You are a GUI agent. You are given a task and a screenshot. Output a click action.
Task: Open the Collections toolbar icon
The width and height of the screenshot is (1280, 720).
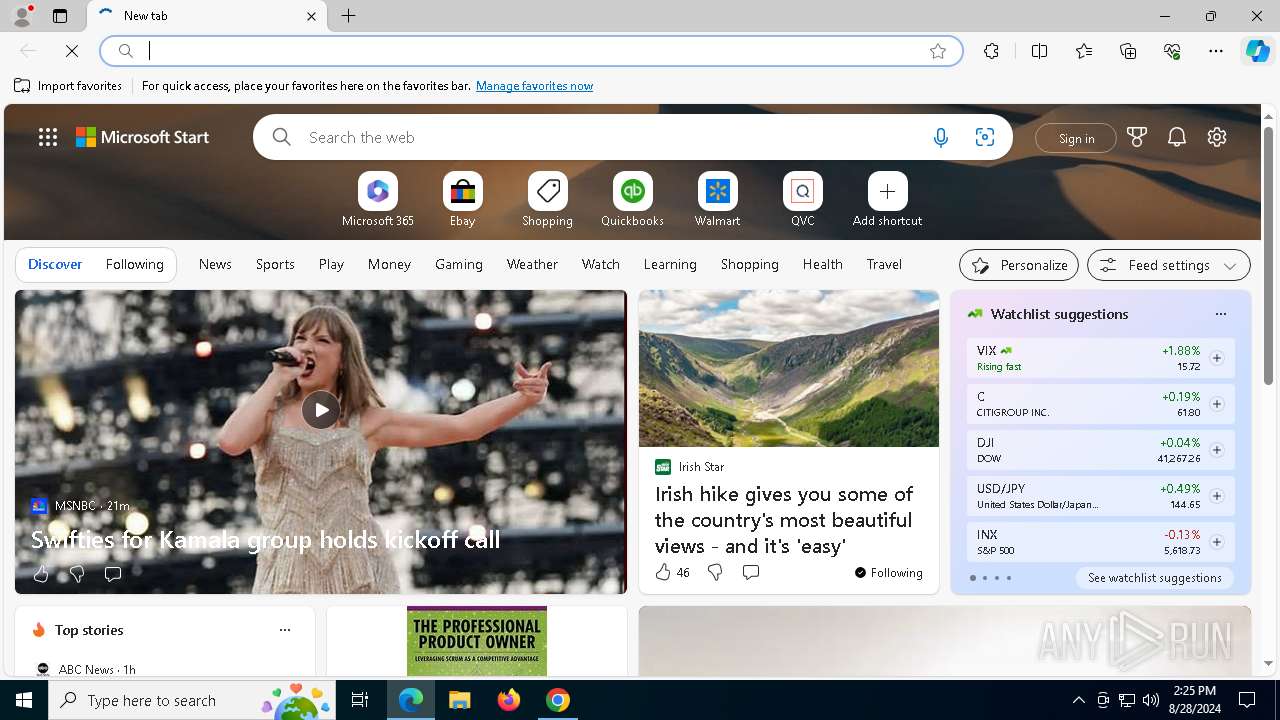coord(1128,51)
